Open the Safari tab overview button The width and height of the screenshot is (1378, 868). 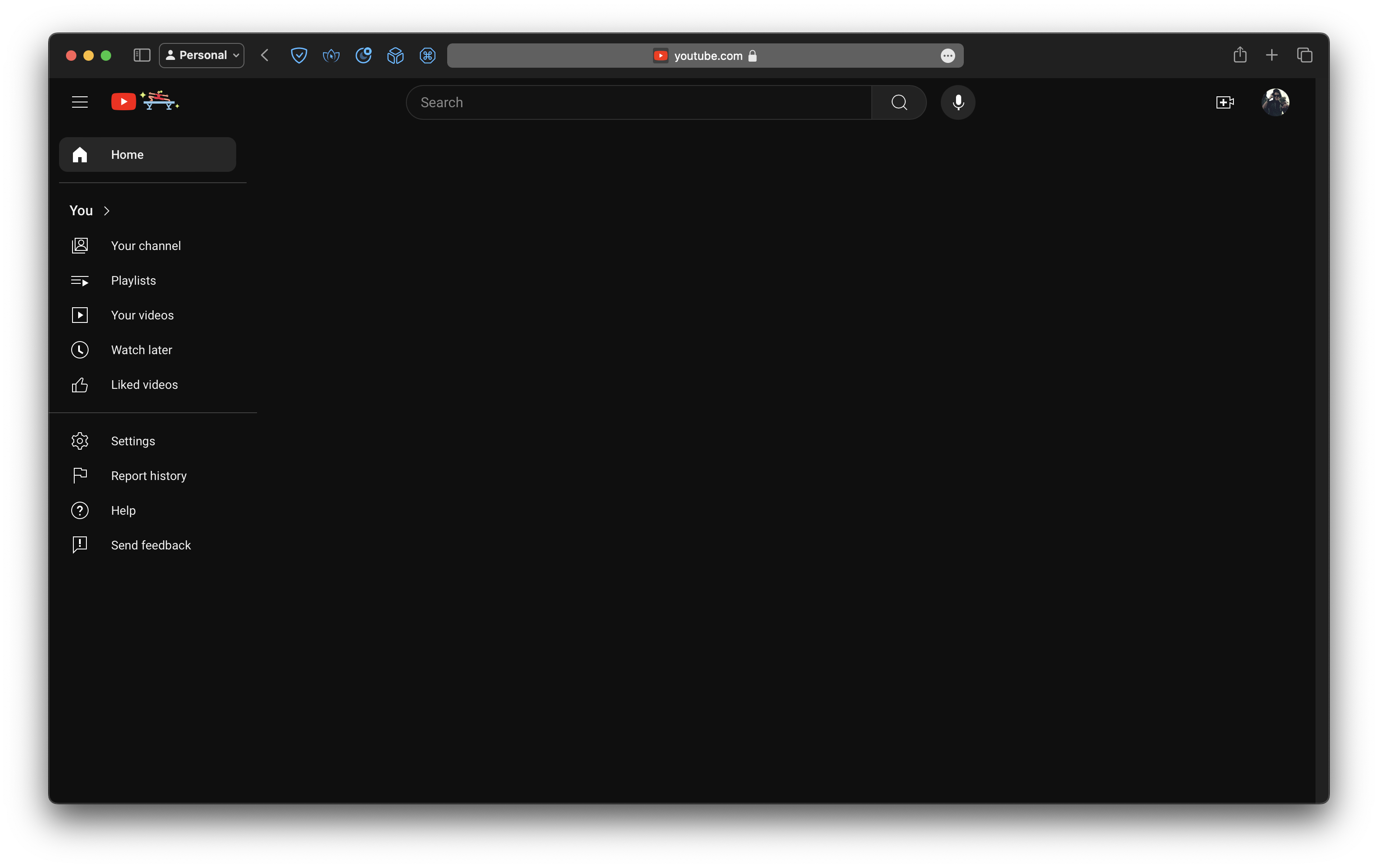pos(1304,56)
